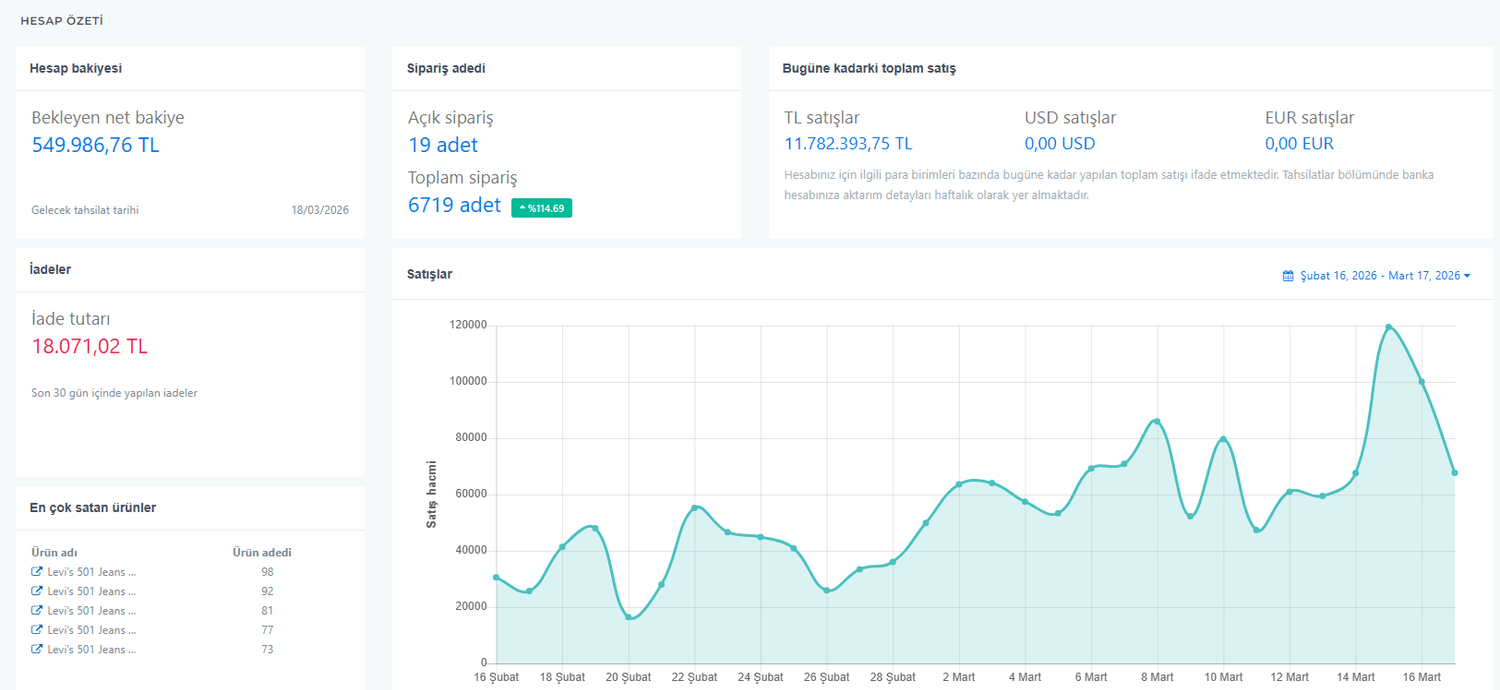The width and height of the screenshot is (1500, 690).
Task: Open external link icon for product with 98 sold
Action: (37, 572)
